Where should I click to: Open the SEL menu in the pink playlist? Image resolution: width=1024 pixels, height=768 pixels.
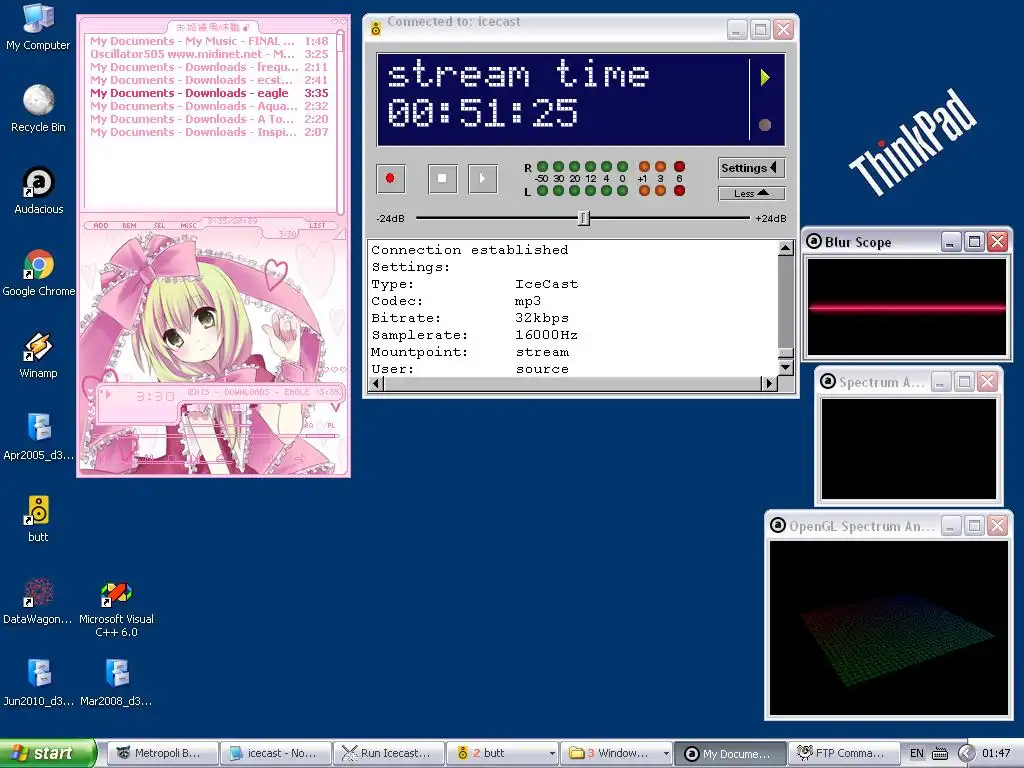pyautogui.click(x=159, y=225)
